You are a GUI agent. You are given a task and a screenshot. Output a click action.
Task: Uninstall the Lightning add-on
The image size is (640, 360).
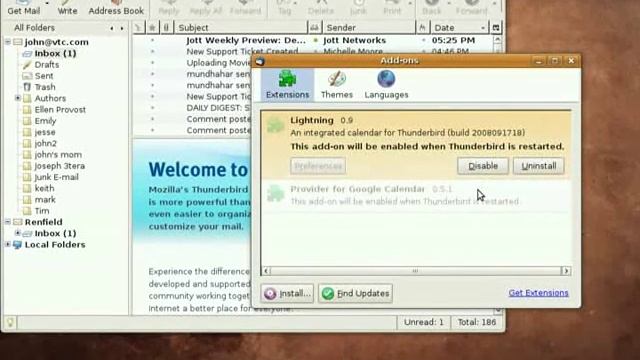[539, 166]
